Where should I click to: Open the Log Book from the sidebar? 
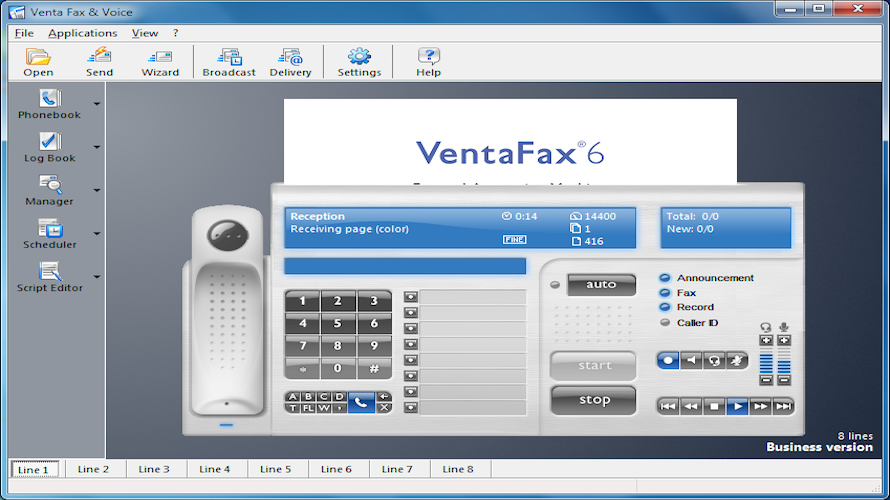[x=49, y=148]
